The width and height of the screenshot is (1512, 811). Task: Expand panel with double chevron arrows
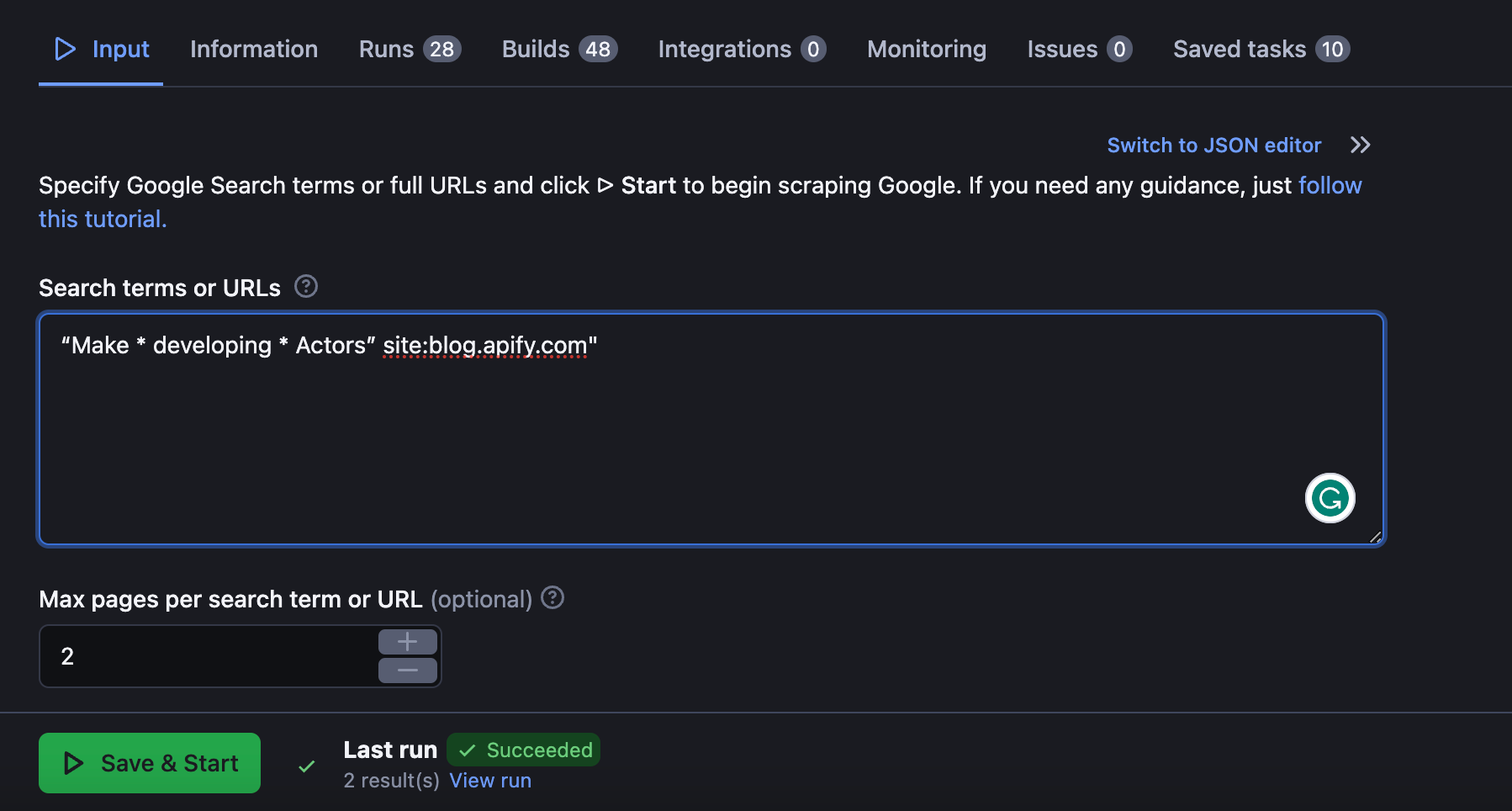pyautogui.click(x=1360, y=145)
